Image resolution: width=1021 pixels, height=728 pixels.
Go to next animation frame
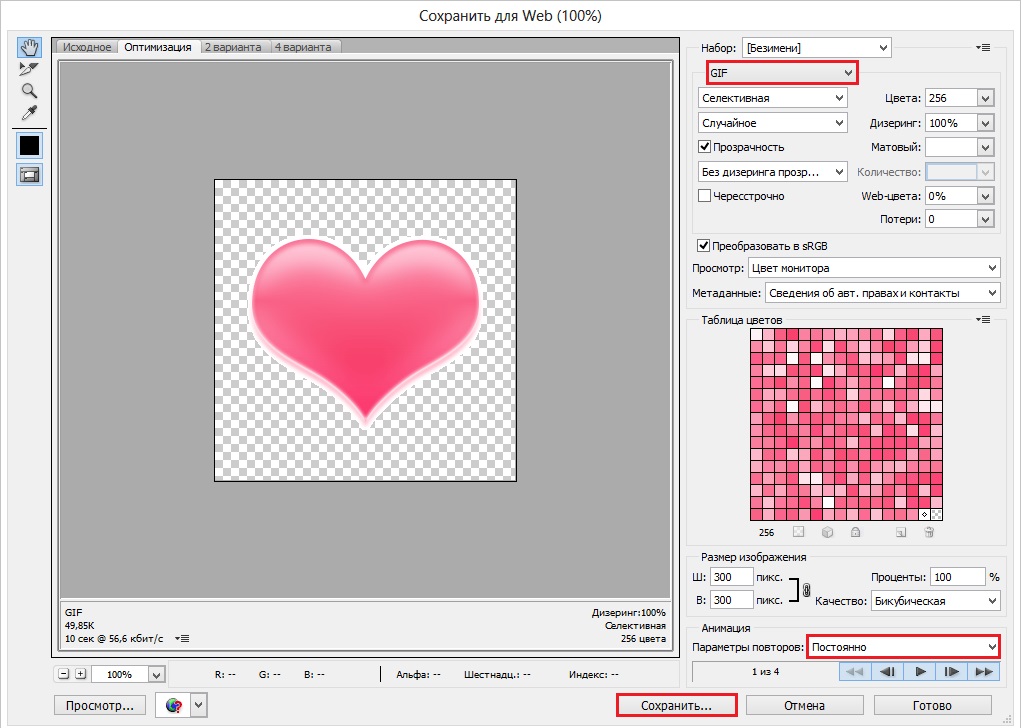(951, 671)
